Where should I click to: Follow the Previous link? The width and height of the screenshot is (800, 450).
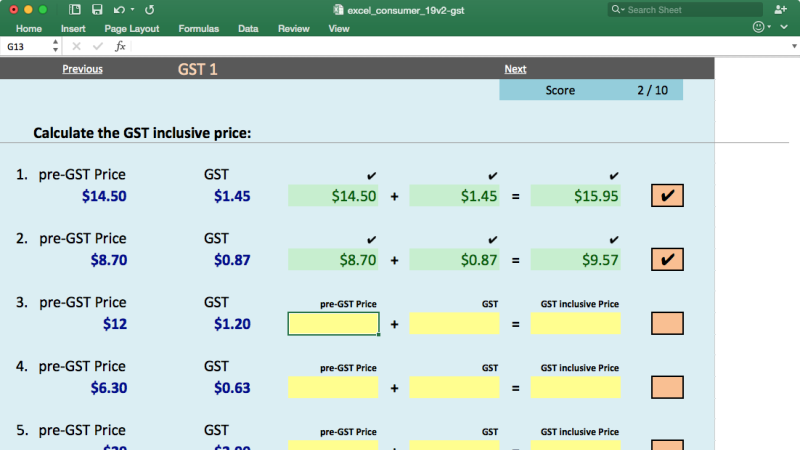pyautogui.click(x=82, y=69)
